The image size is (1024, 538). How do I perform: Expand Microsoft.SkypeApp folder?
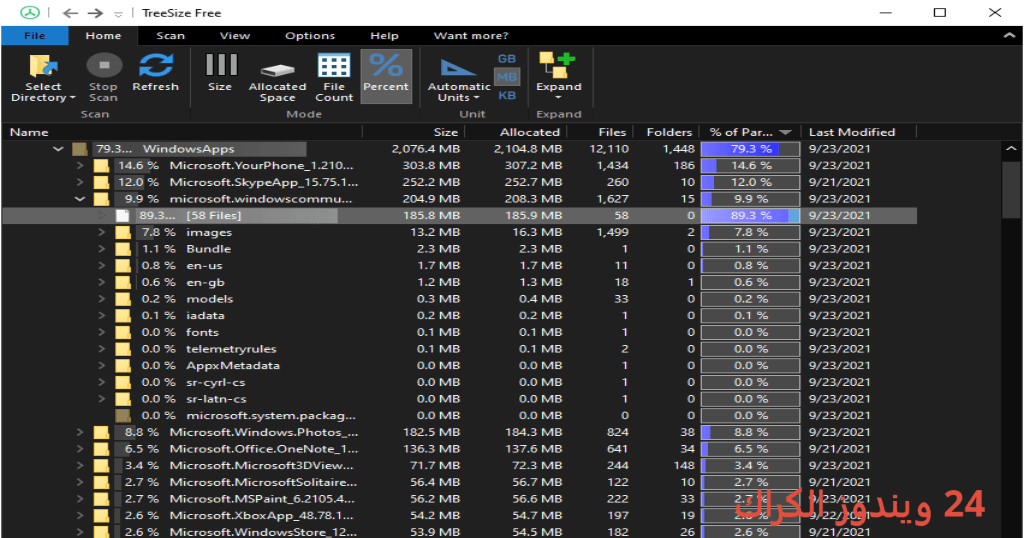pyautogui.click(x=80, y=182)
